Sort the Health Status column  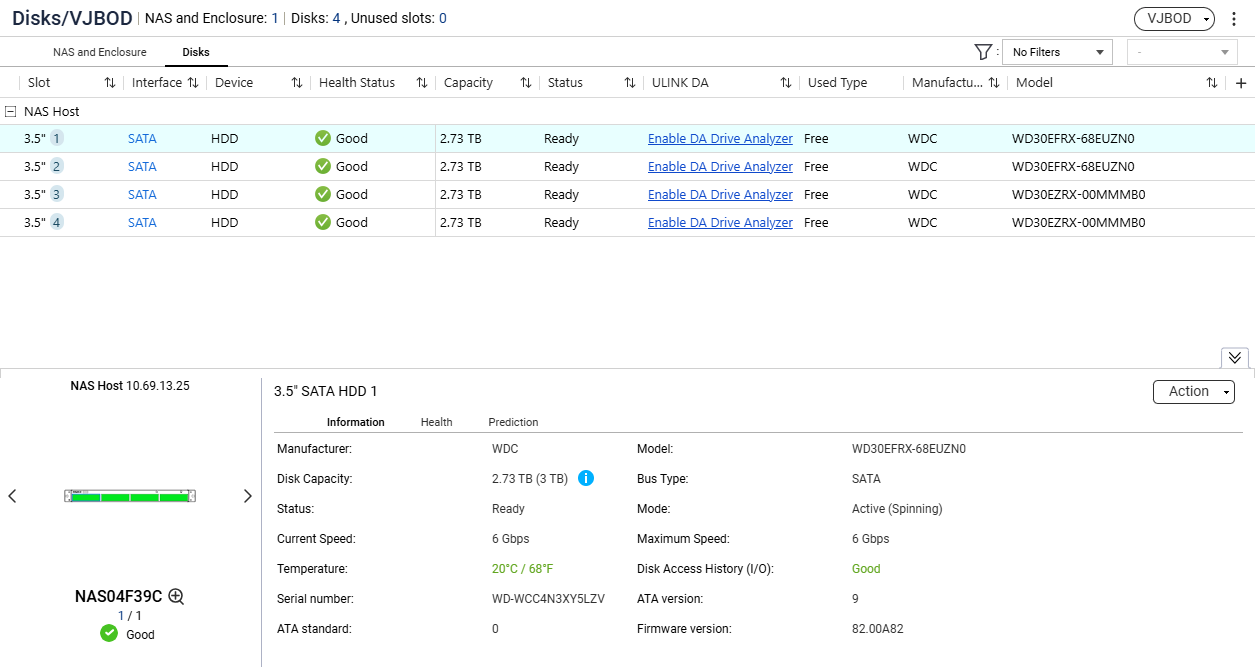pyautogui.click(x=422, y=83)
